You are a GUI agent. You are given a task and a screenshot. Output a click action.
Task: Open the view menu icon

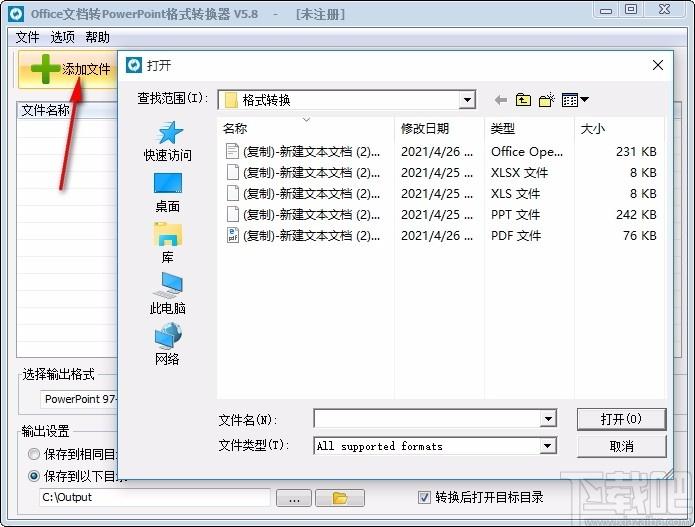[575, 100]
